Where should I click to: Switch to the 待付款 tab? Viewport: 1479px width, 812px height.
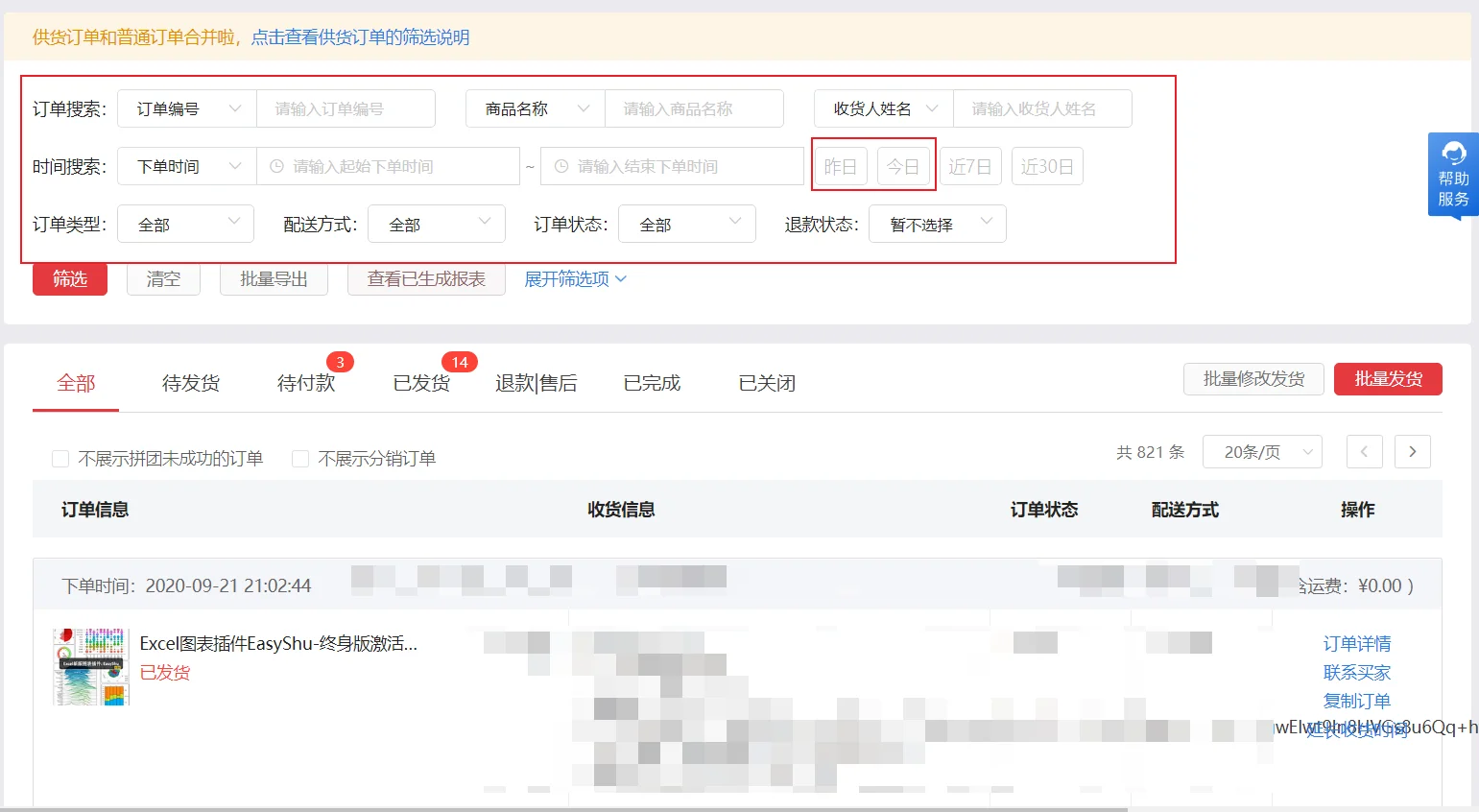pyautogui.click(x=306, y=383)
